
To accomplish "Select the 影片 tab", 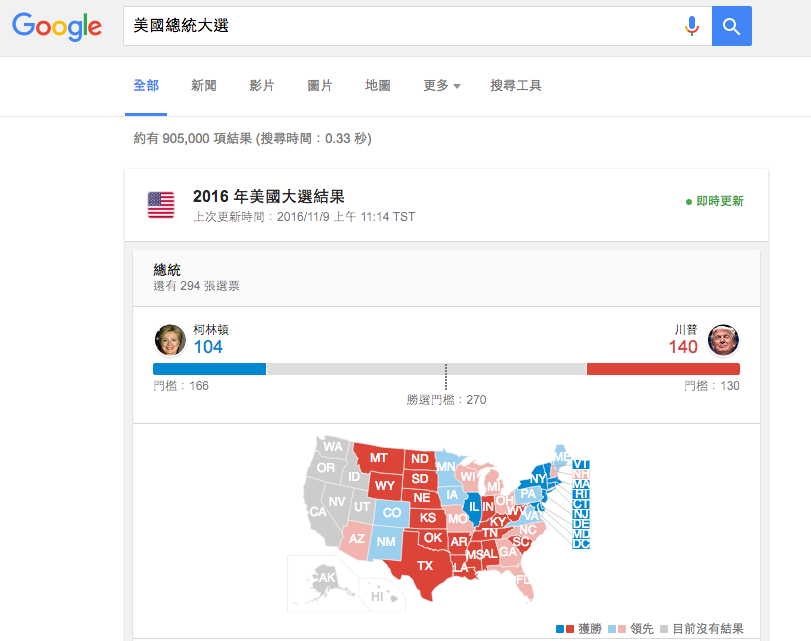I will pyautogui.click(x=262, y=86).
